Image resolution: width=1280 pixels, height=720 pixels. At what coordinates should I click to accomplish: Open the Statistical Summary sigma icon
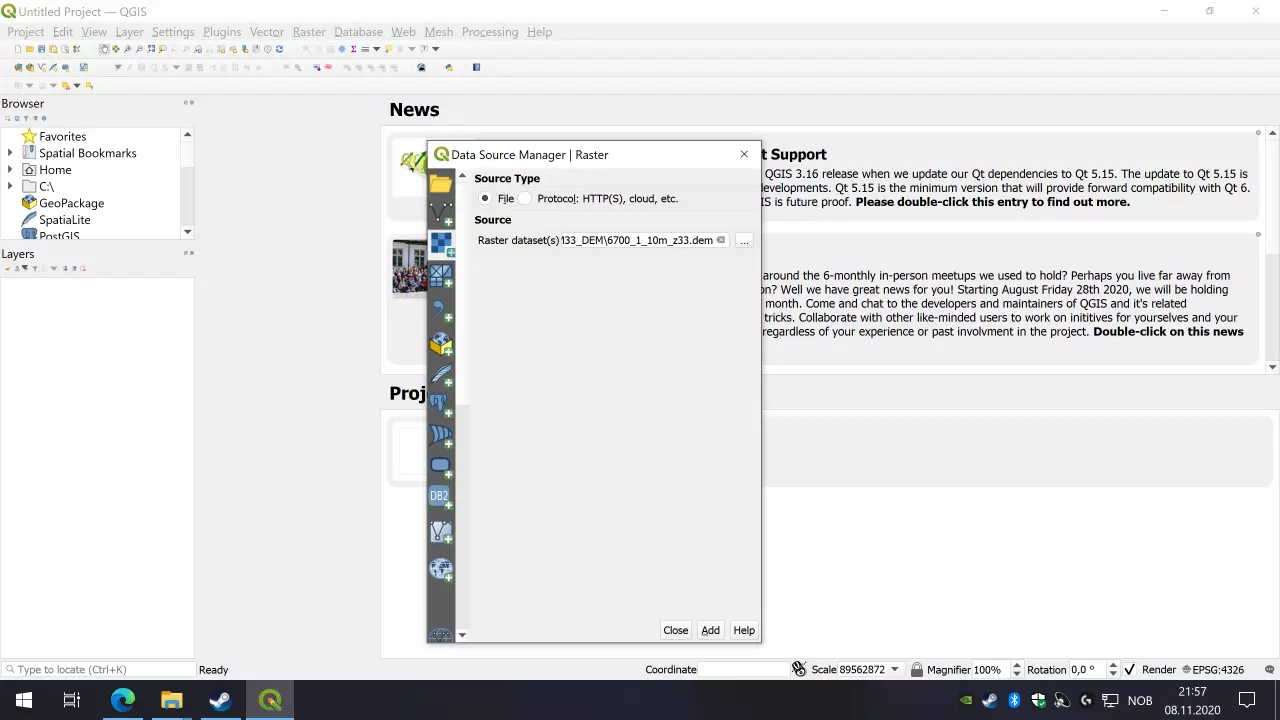click(x=353, y=49)
